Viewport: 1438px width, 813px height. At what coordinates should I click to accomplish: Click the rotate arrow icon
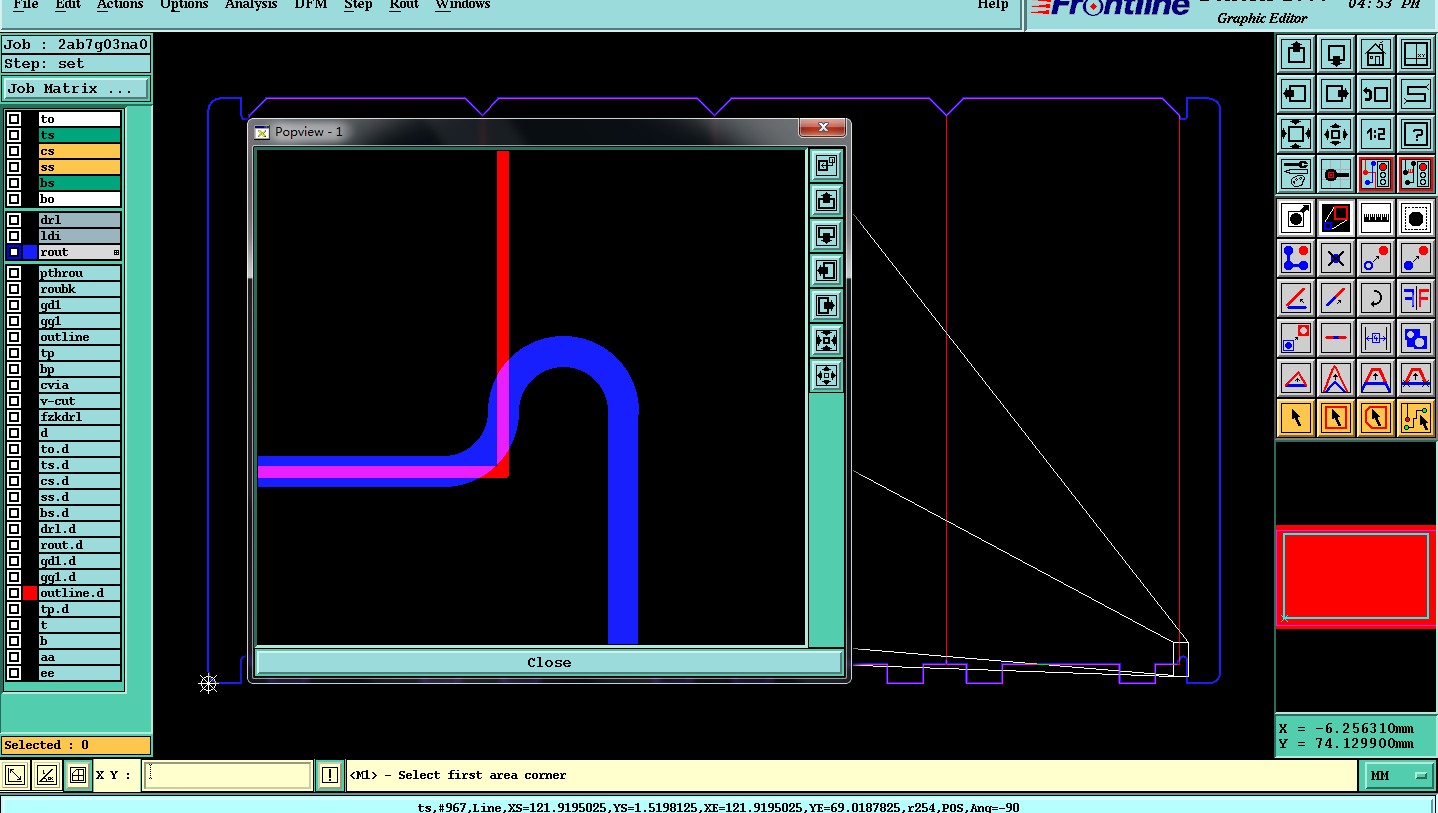pyautogui.click(x=1376, y=298)
